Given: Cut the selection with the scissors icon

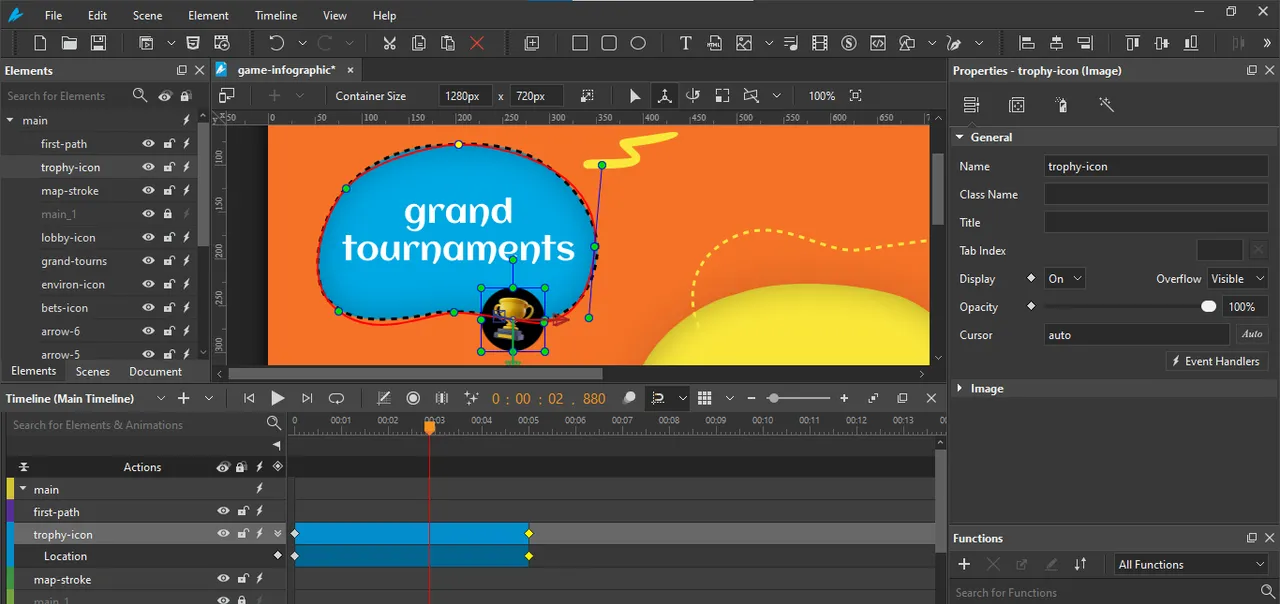Looking at the screenshot, I should [390, 43].
